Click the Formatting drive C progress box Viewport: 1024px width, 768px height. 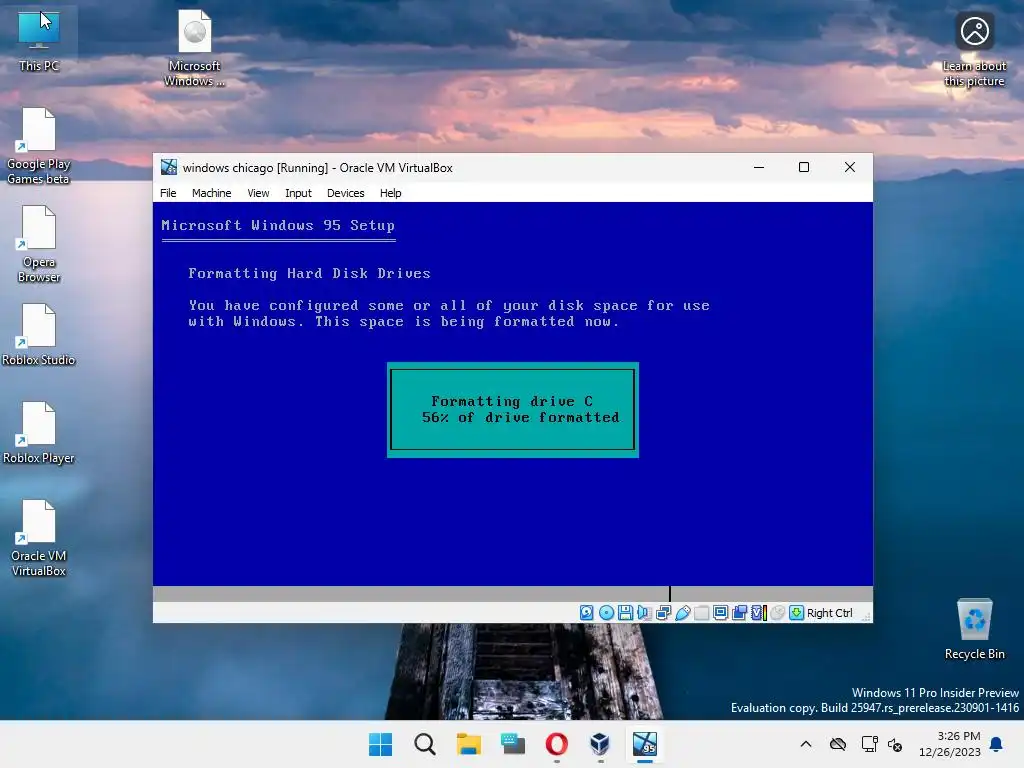pos(513,409)
